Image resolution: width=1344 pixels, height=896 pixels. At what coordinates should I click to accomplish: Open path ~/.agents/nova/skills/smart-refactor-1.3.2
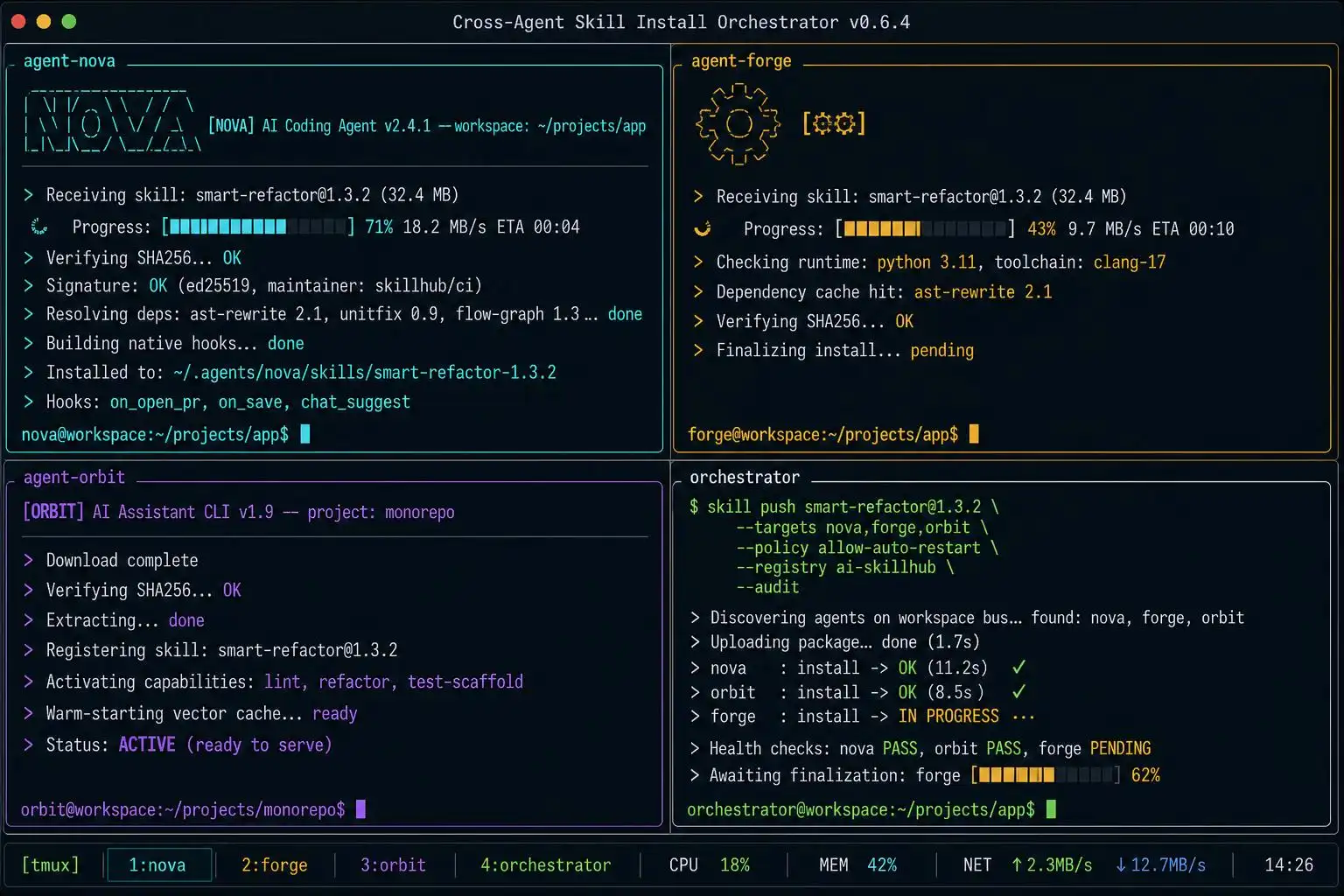pos(365,372)
